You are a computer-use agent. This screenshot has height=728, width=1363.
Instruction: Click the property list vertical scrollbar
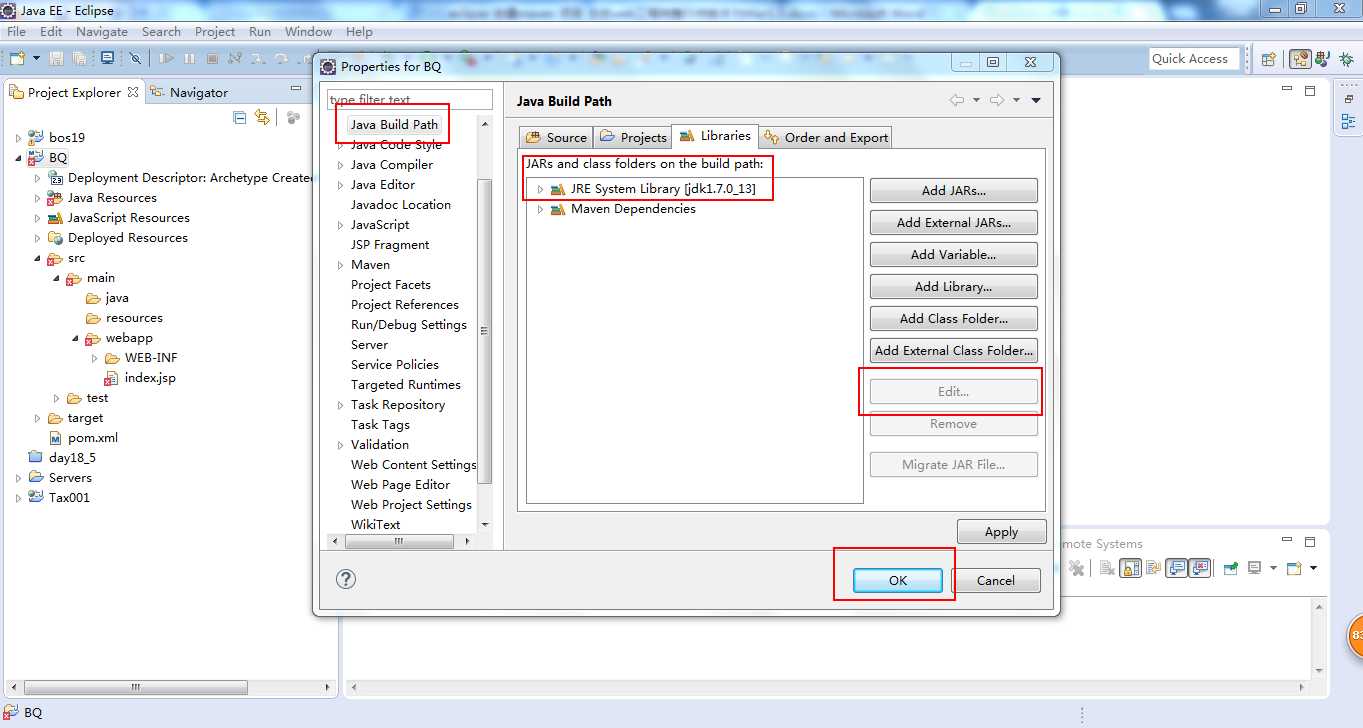(x=485, y=330)
